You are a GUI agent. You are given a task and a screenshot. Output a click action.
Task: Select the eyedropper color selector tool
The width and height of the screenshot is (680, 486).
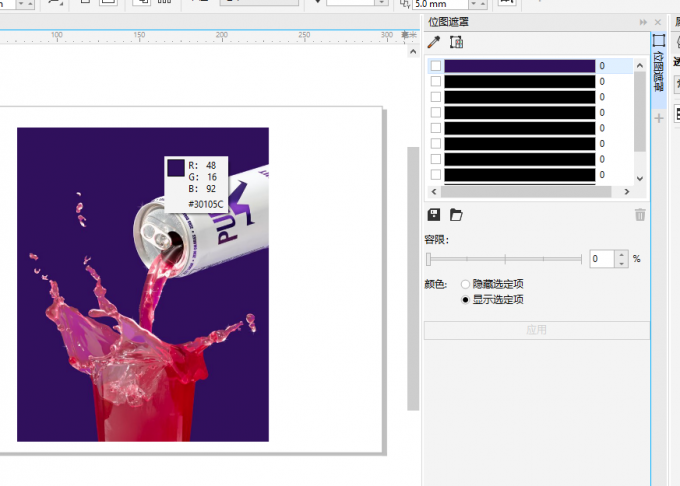click(x=434, y=42)
